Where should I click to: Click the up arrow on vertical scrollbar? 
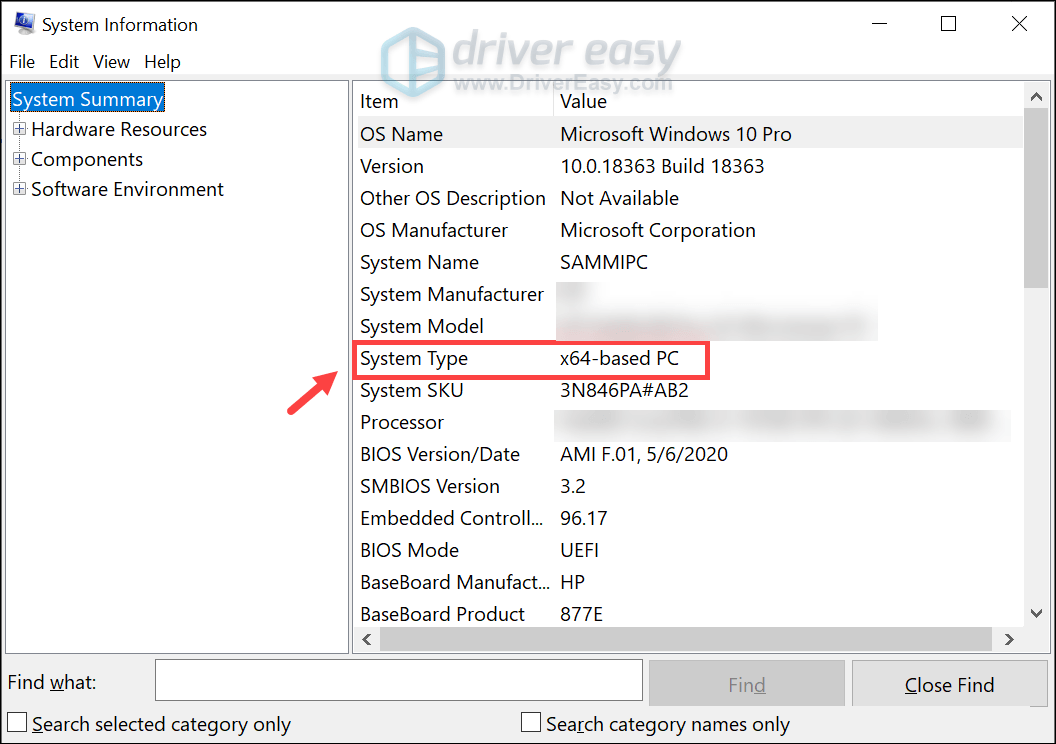[1036, 97]
